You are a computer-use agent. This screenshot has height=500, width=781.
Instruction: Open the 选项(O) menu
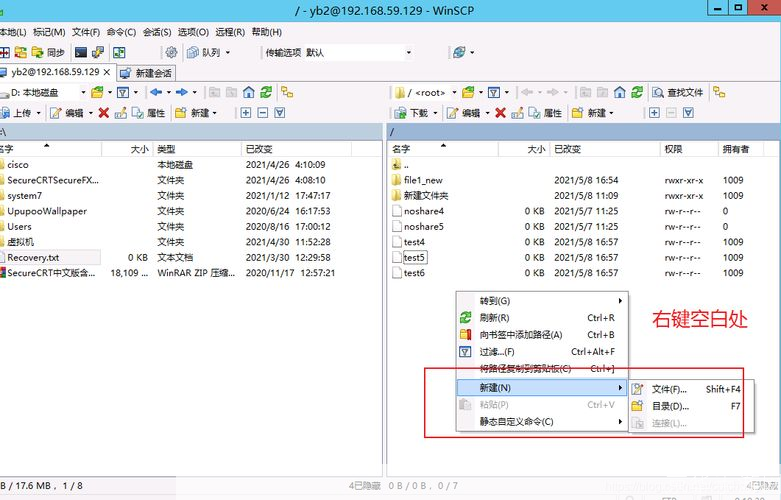tap(193, 32)
